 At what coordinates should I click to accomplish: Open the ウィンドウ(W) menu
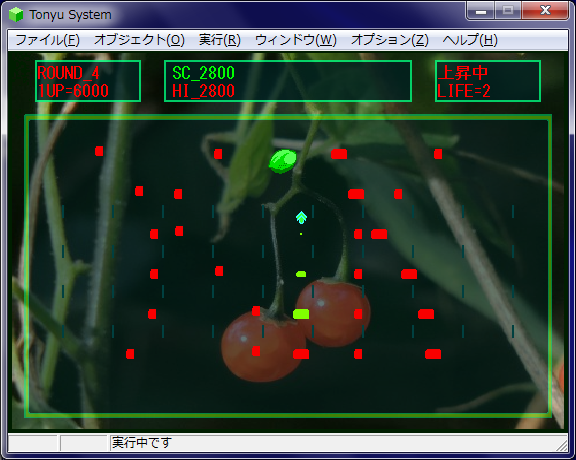click(x=296, y=40)
